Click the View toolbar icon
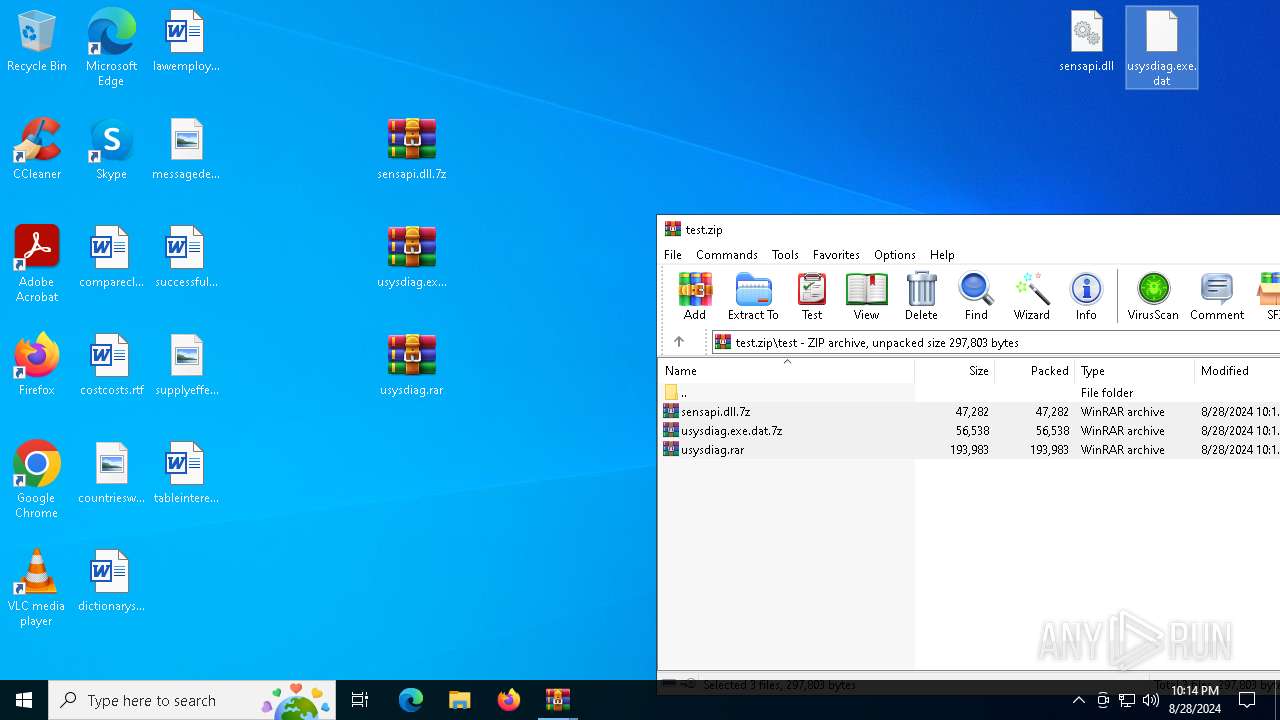 click(866, 296)
